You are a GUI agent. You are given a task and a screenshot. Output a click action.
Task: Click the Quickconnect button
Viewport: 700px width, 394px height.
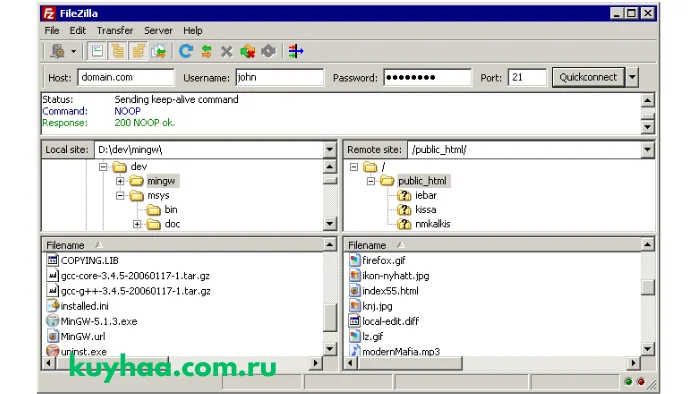tap(588, 77)
